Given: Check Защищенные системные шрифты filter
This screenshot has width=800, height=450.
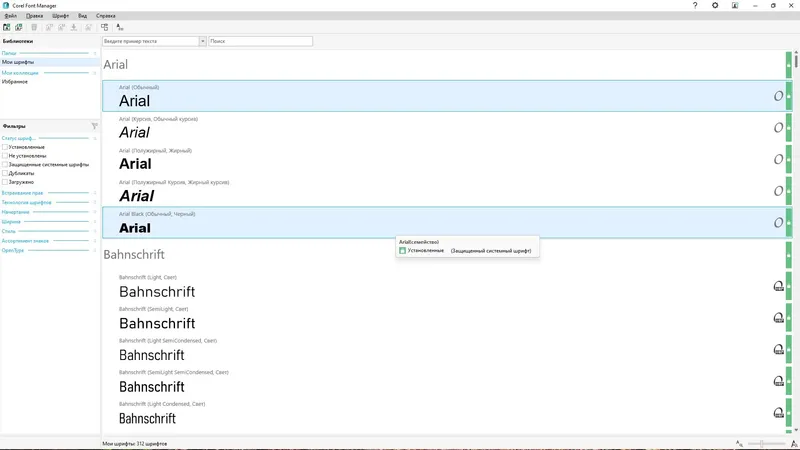Looking at the screenshot, I should pos(5,164).
